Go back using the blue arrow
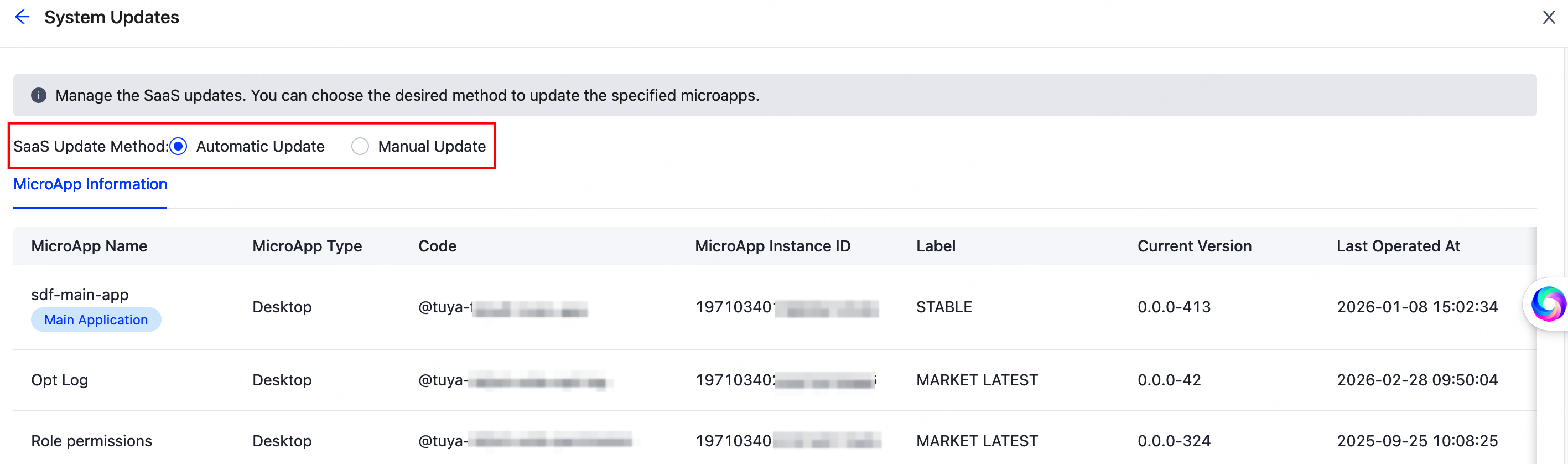This screenshot has height=464, width=1568. (x=22, y=17)
